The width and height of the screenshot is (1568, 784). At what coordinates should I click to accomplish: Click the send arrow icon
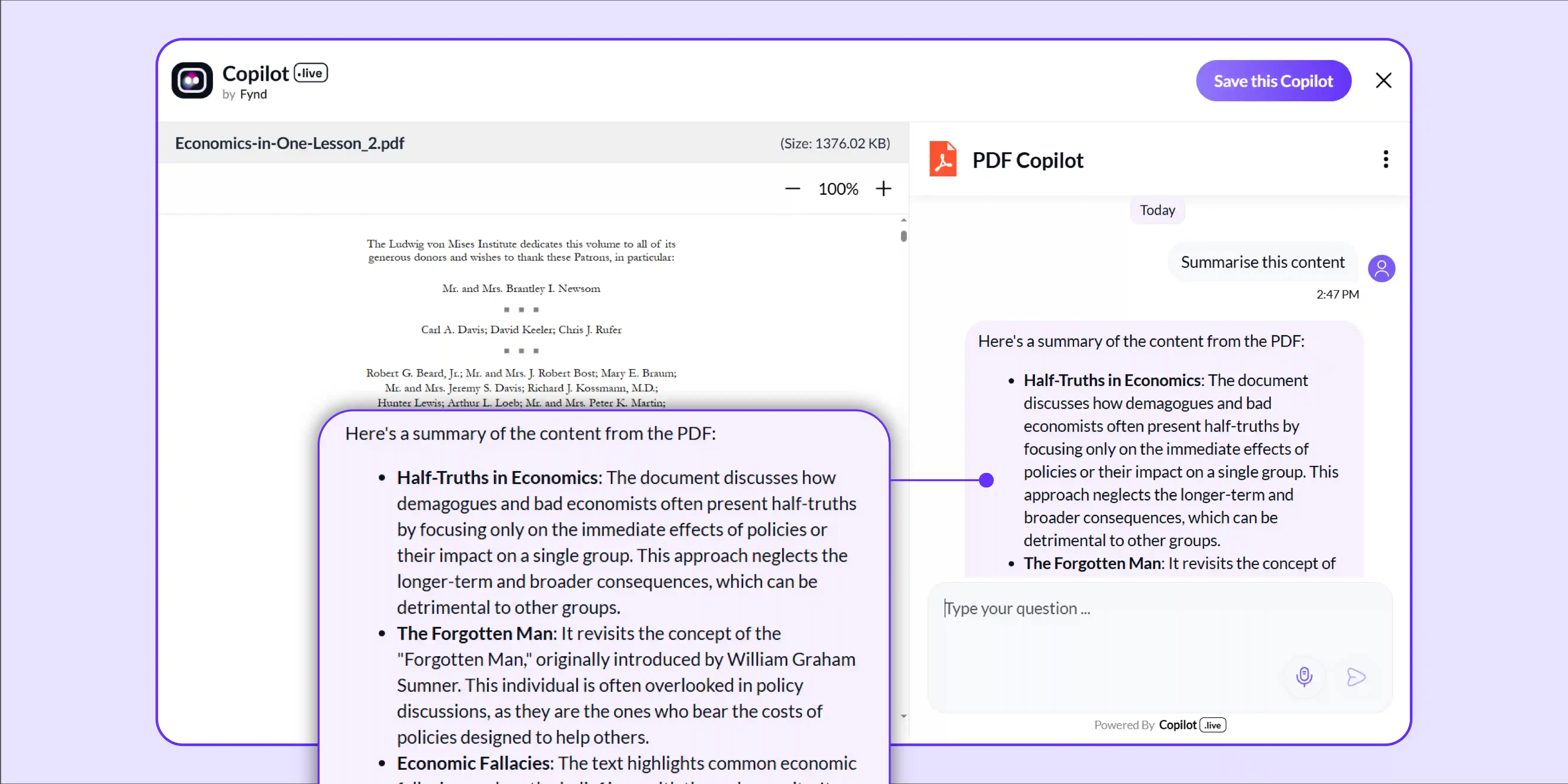(1356, 677)
